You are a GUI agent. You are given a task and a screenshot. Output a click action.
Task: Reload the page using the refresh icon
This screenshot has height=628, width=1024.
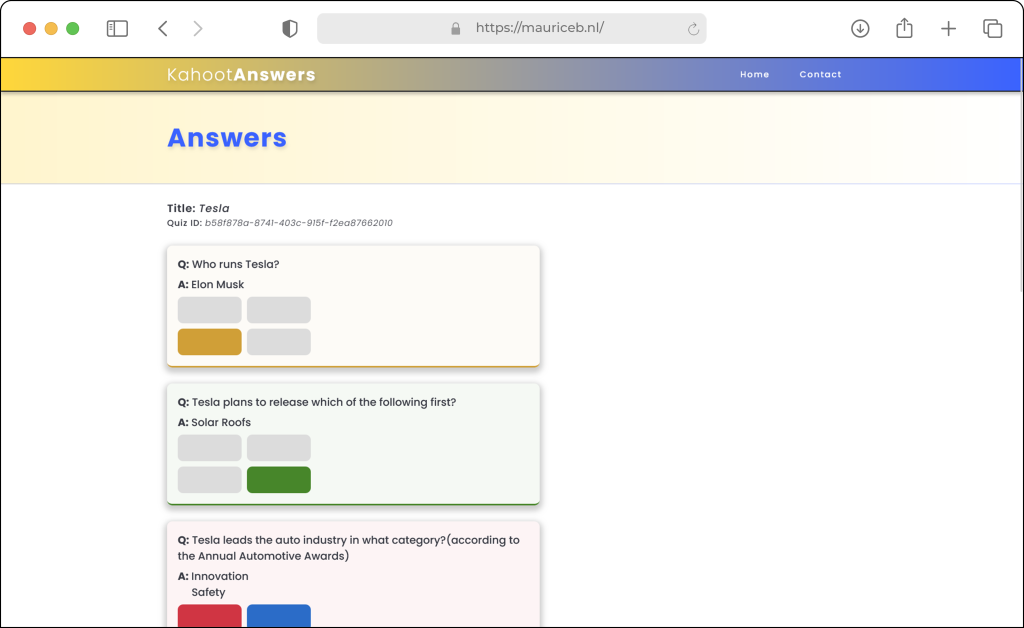[x=693, y=29]
